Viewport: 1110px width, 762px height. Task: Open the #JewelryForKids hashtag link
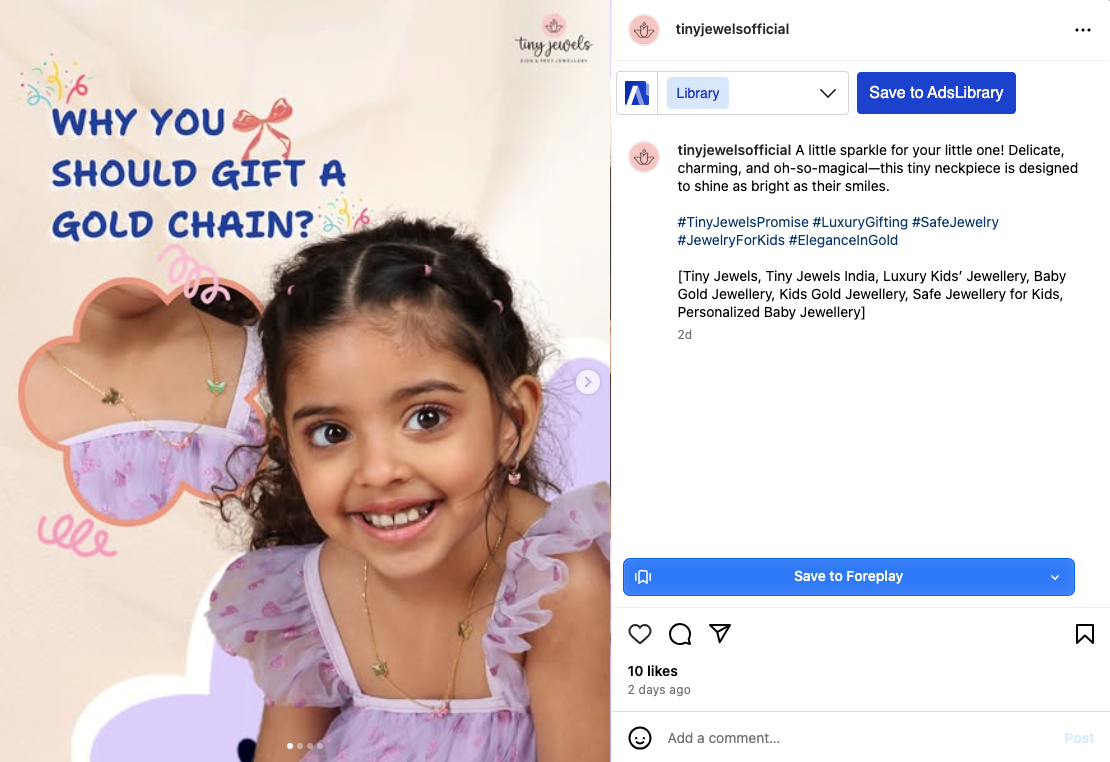coord(731,240)
